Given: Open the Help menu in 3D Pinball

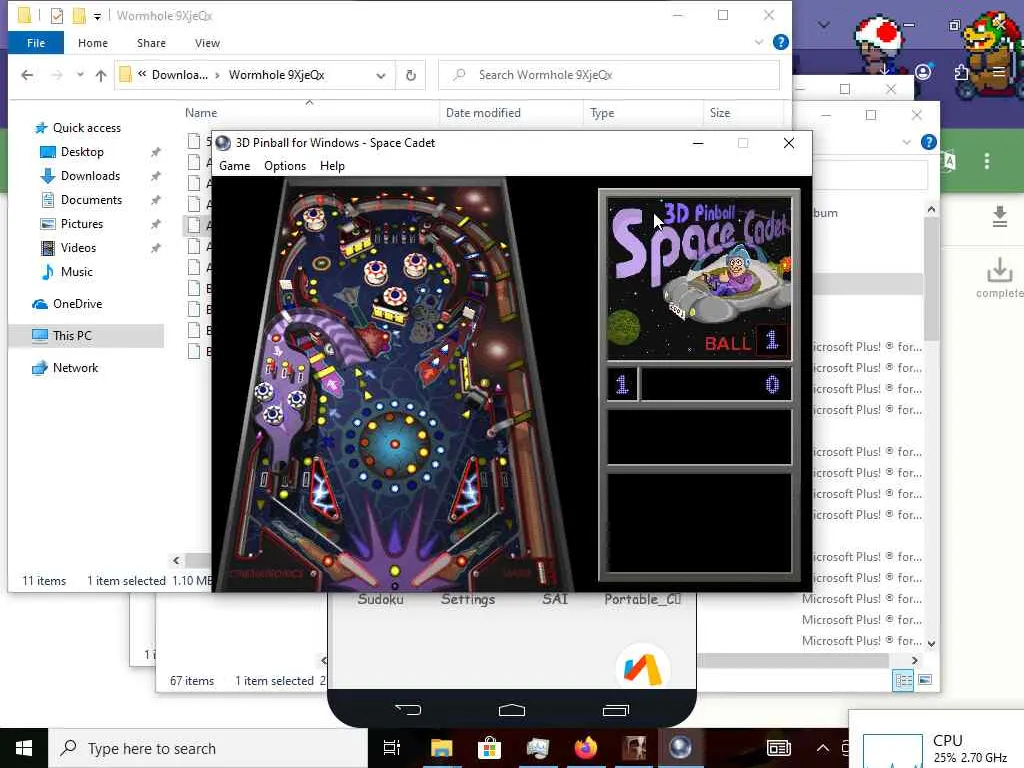Looking at the screenshot, I should (x=332, y=166).
